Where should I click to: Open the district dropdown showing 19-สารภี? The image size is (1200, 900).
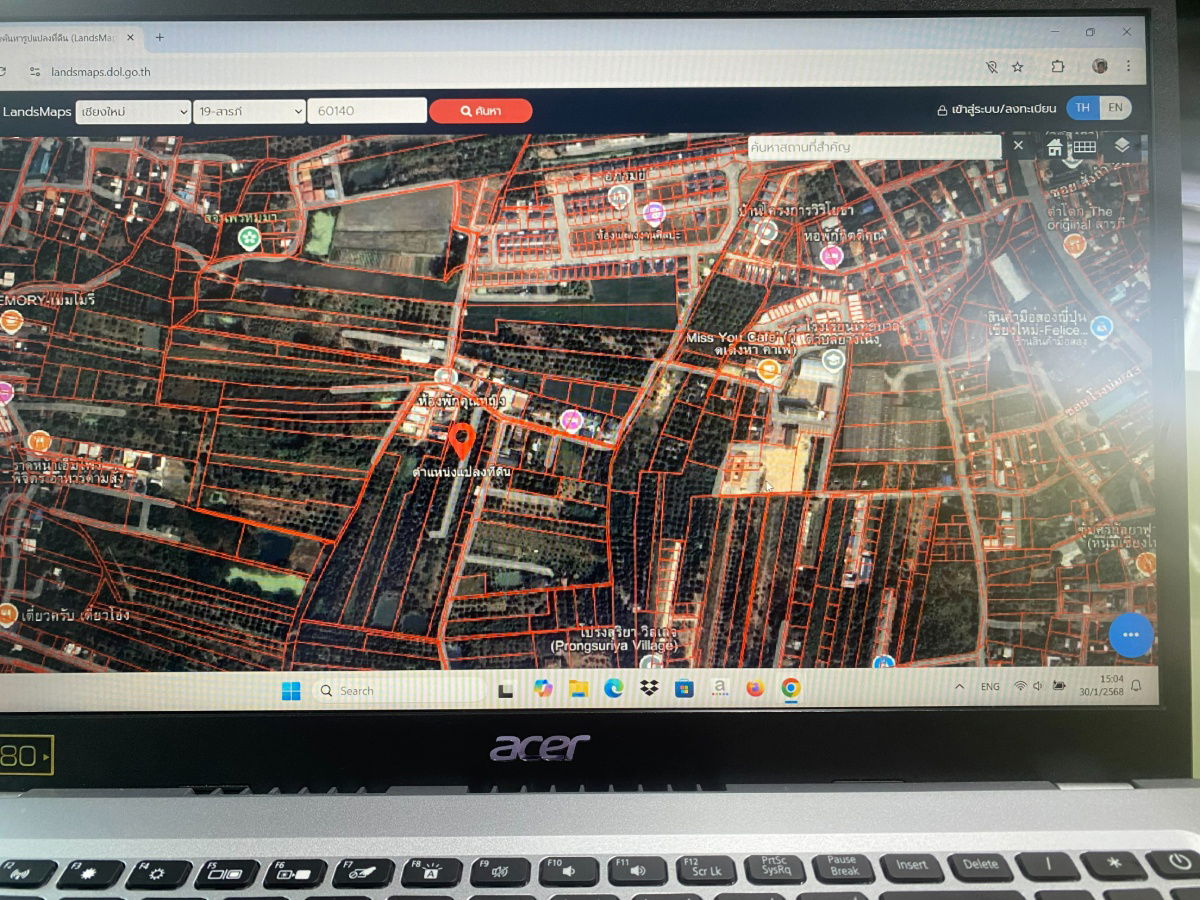249,111
